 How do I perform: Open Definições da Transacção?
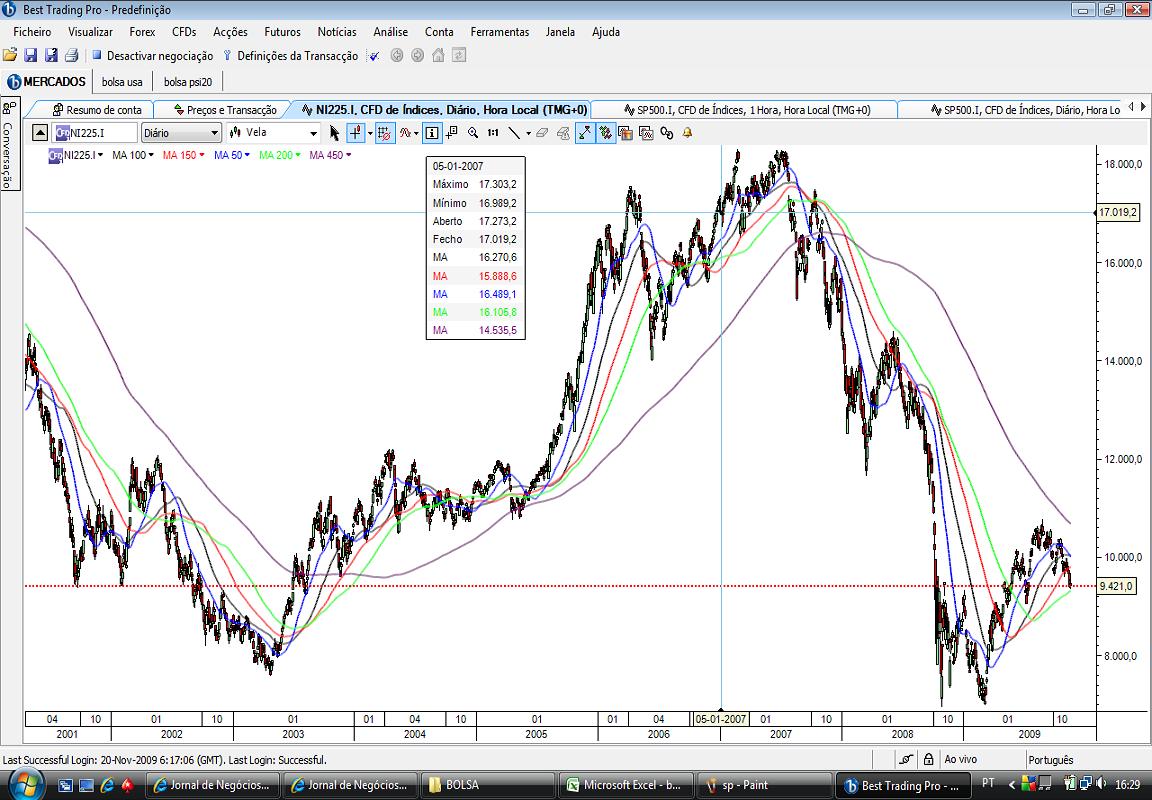290,56
